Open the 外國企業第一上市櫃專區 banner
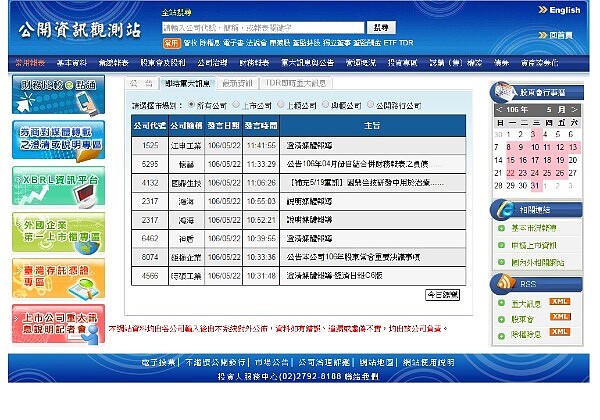This screenshot has width=600, height=420. point(58,232)
